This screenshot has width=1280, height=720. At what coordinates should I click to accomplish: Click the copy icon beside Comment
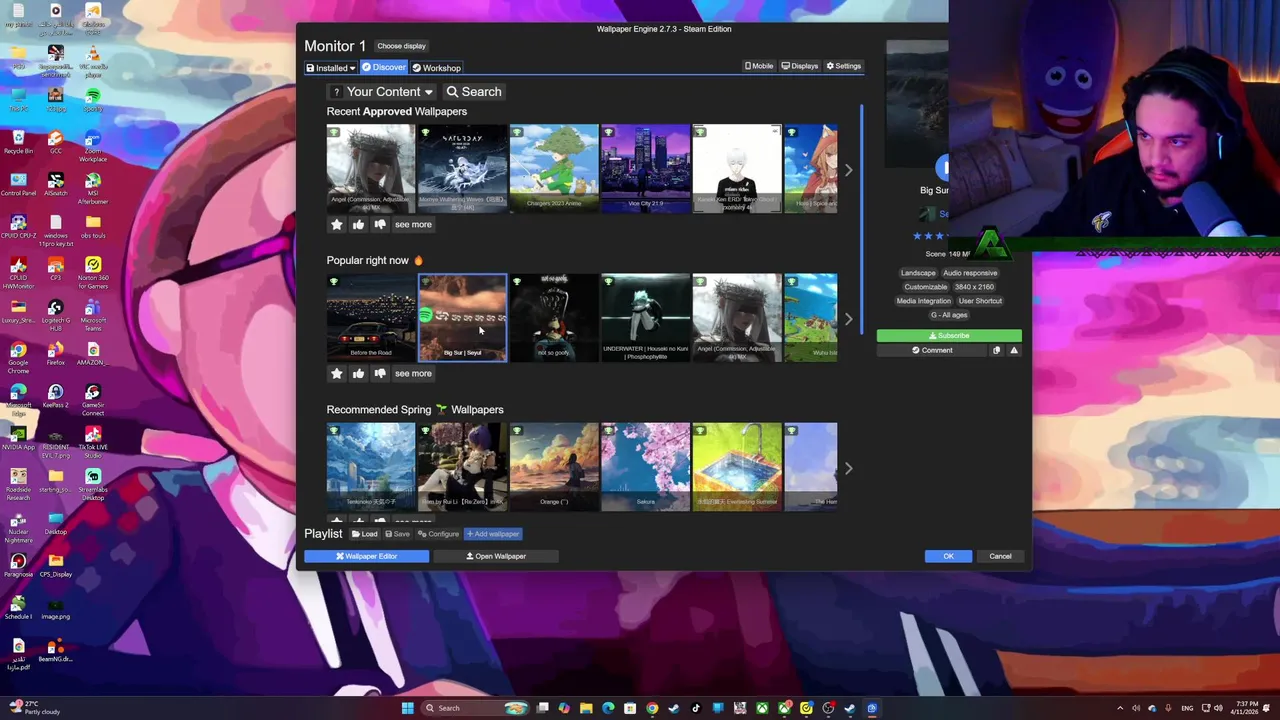996,351
